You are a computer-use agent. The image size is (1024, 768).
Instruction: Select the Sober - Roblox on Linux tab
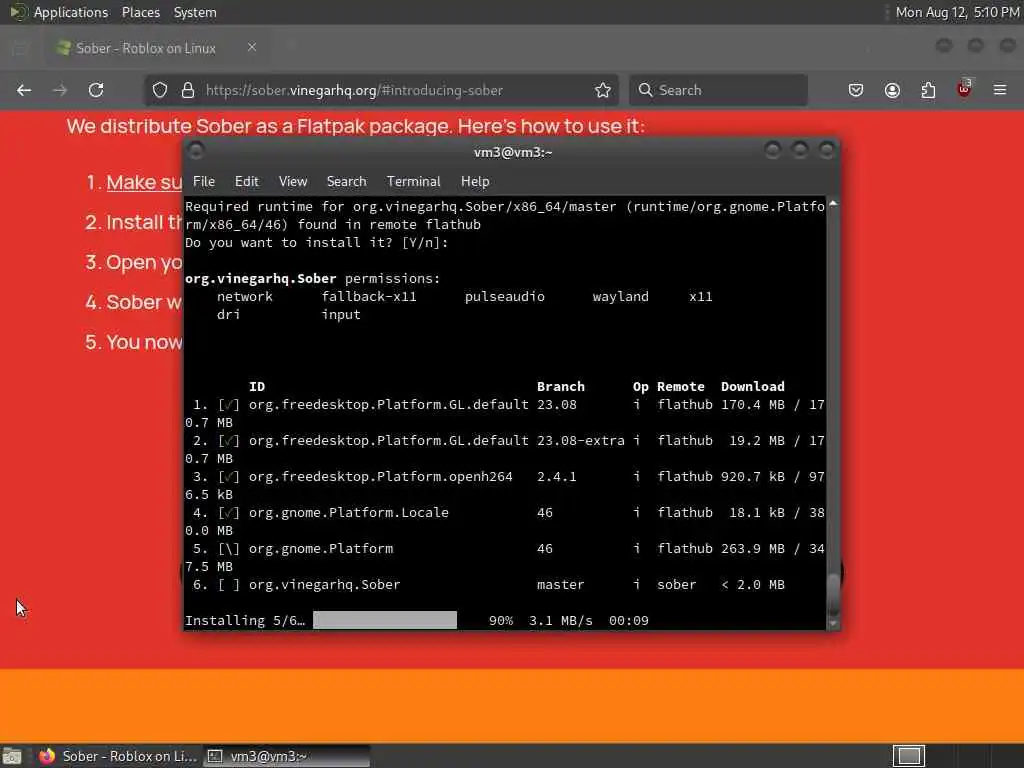click(x=157, y=48)
